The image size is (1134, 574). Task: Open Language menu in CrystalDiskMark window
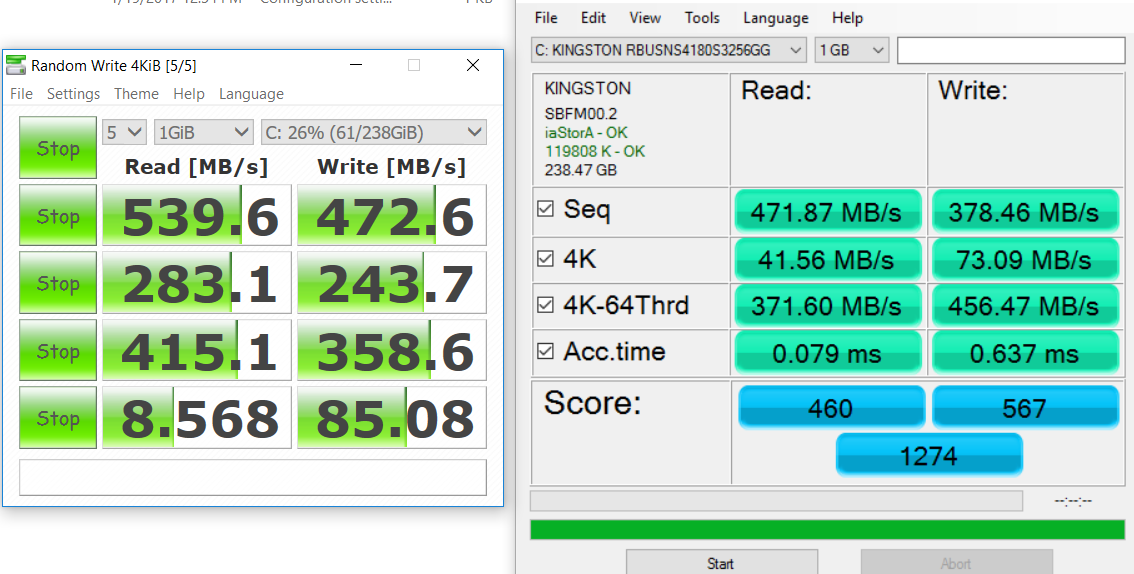[251, 94]
